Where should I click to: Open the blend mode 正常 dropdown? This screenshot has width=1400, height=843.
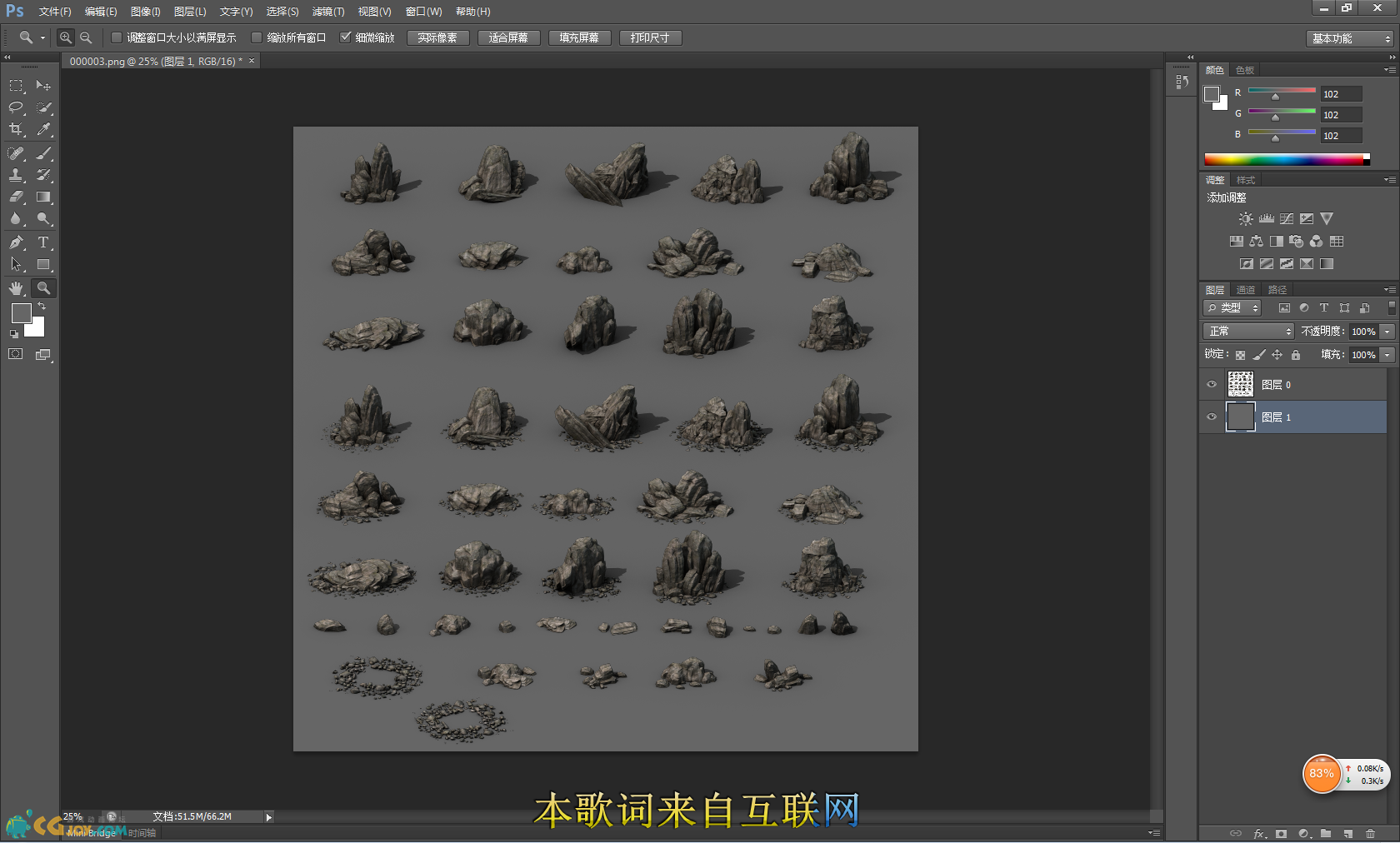coord(1248,332)
